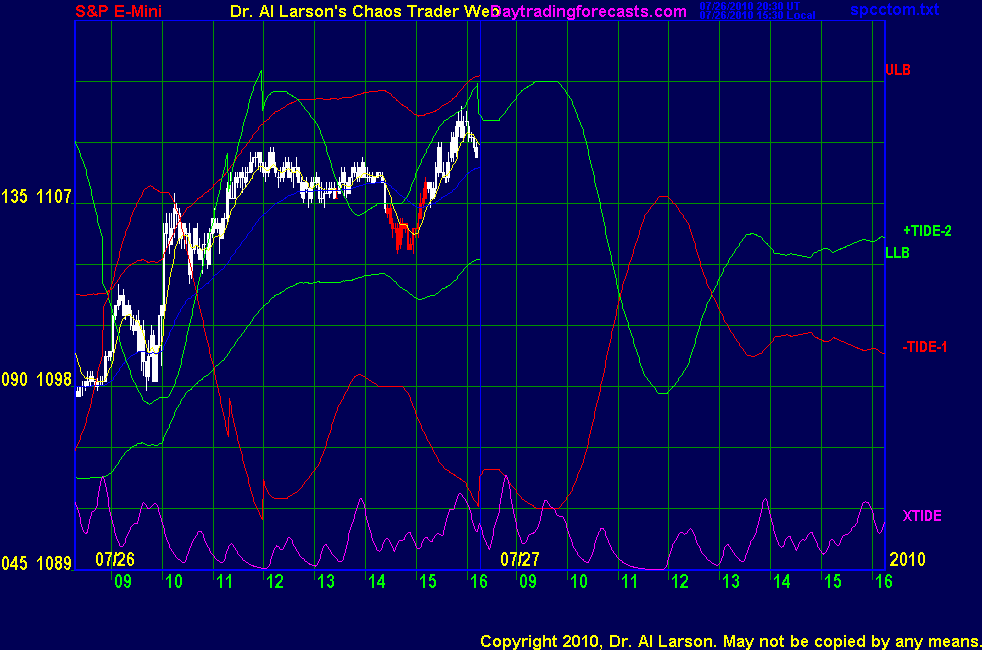Viewport: 982px width, 650px height.
Task: Click the red "S&P E-Mini" title text
Action: tap(118, 11)
